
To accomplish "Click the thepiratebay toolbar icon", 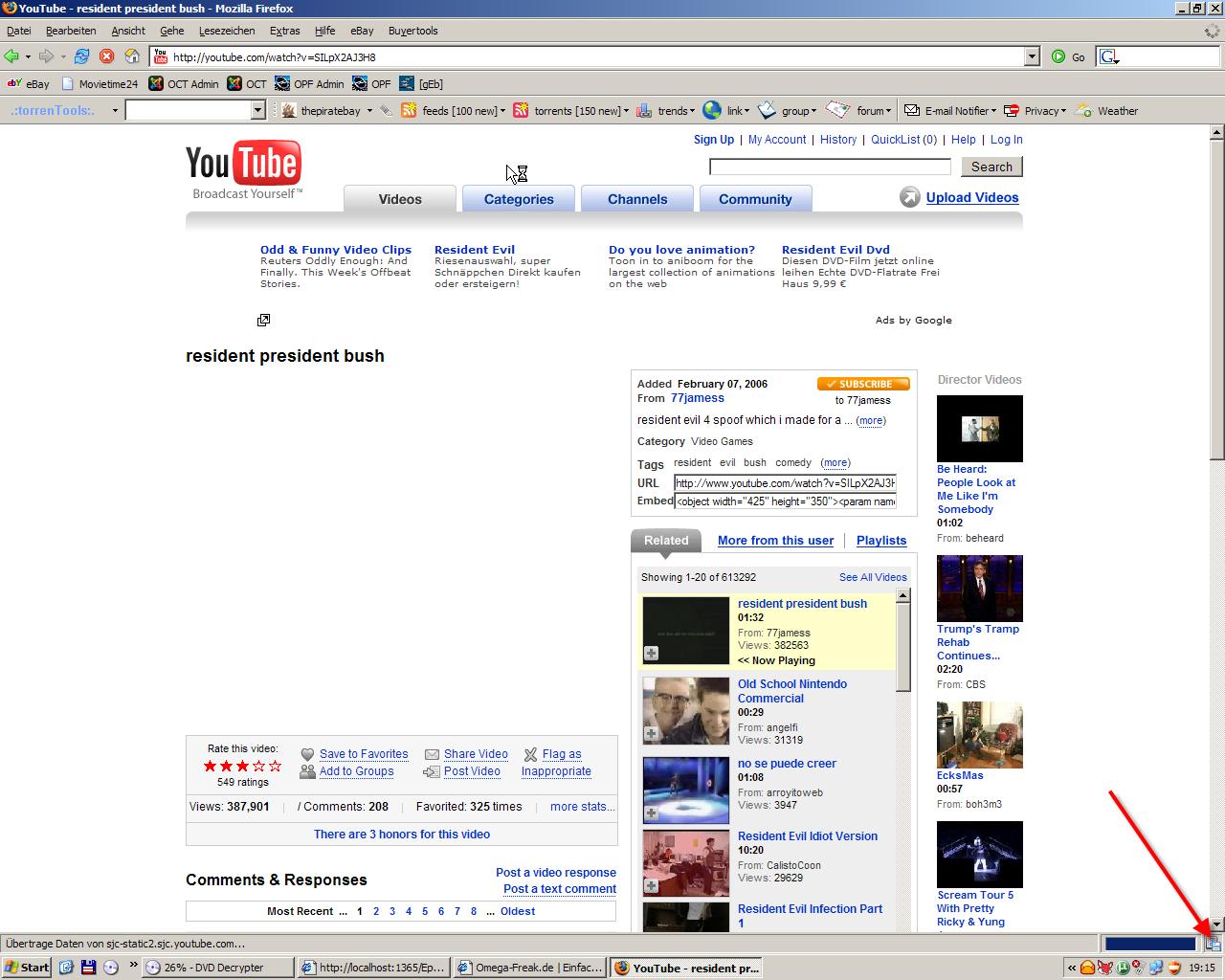I will 289,111.
